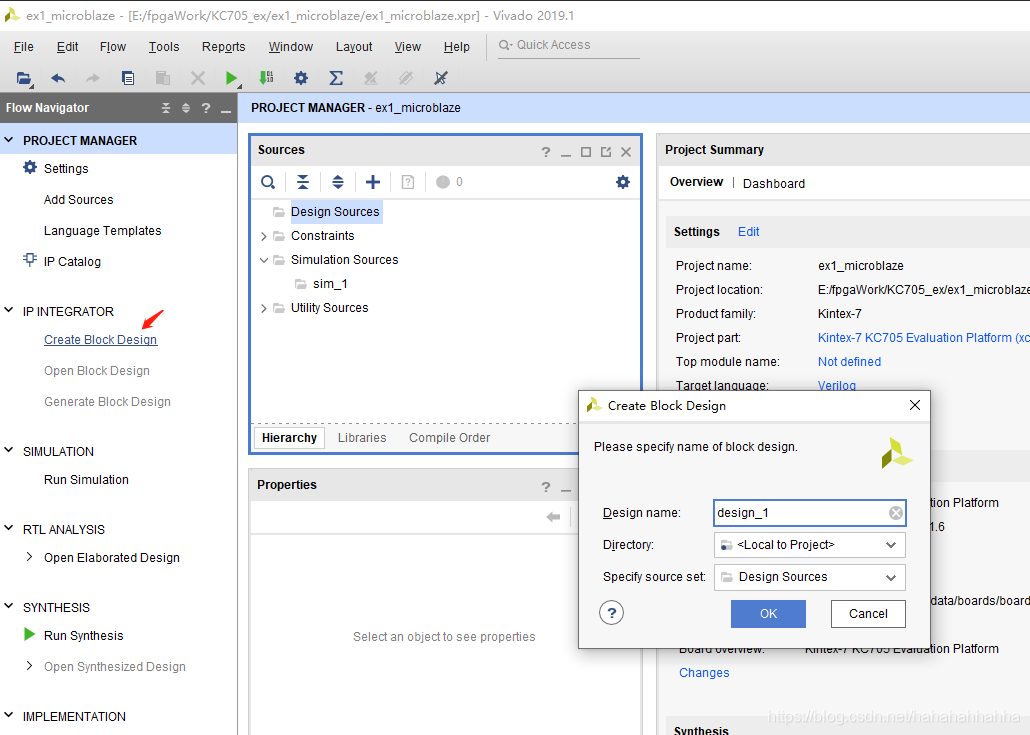Maximize the Sources panel
1030x735 pixels.
point(586,152)
